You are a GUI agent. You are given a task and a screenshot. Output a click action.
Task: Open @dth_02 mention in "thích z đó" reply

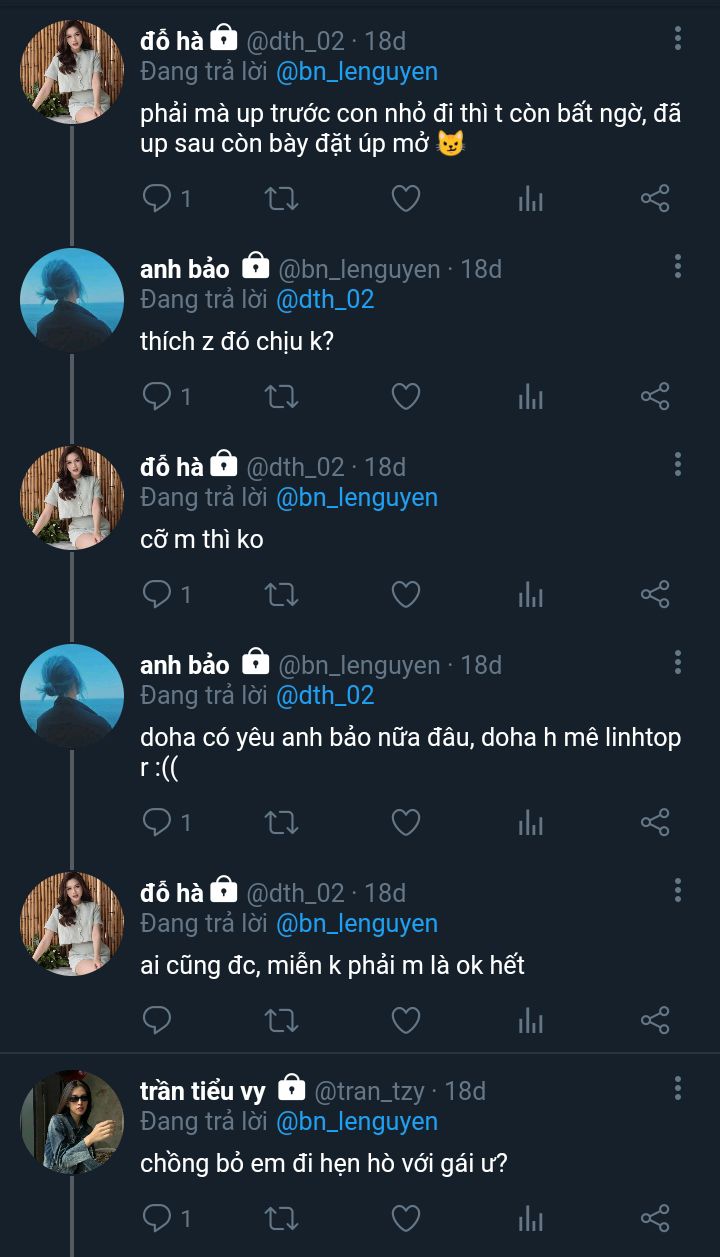click(324, 299)
